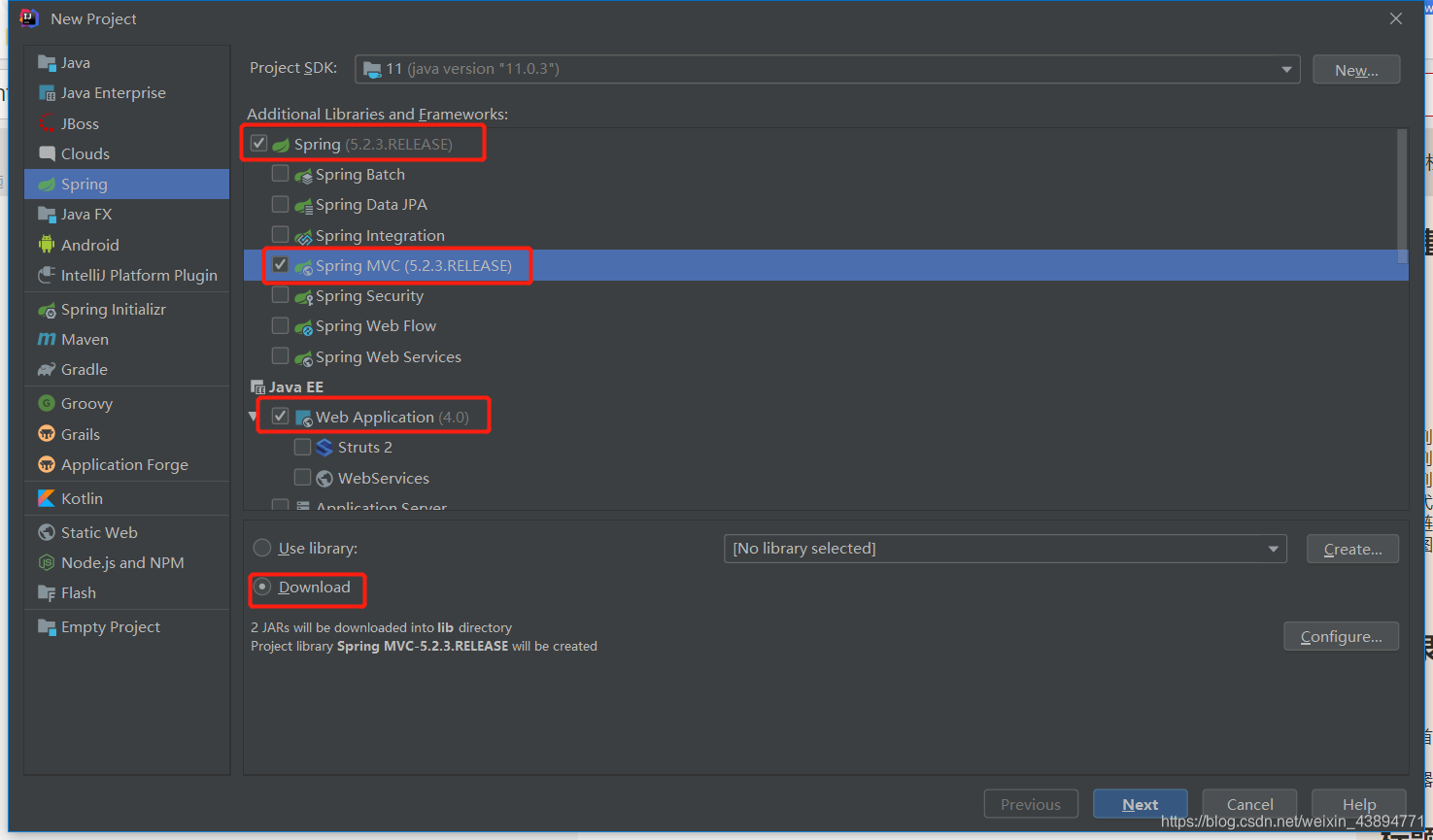Select the JBoss icon in sidebar
The width and height of the screenshot is (1433, 840).
click(x=47, y=123)
